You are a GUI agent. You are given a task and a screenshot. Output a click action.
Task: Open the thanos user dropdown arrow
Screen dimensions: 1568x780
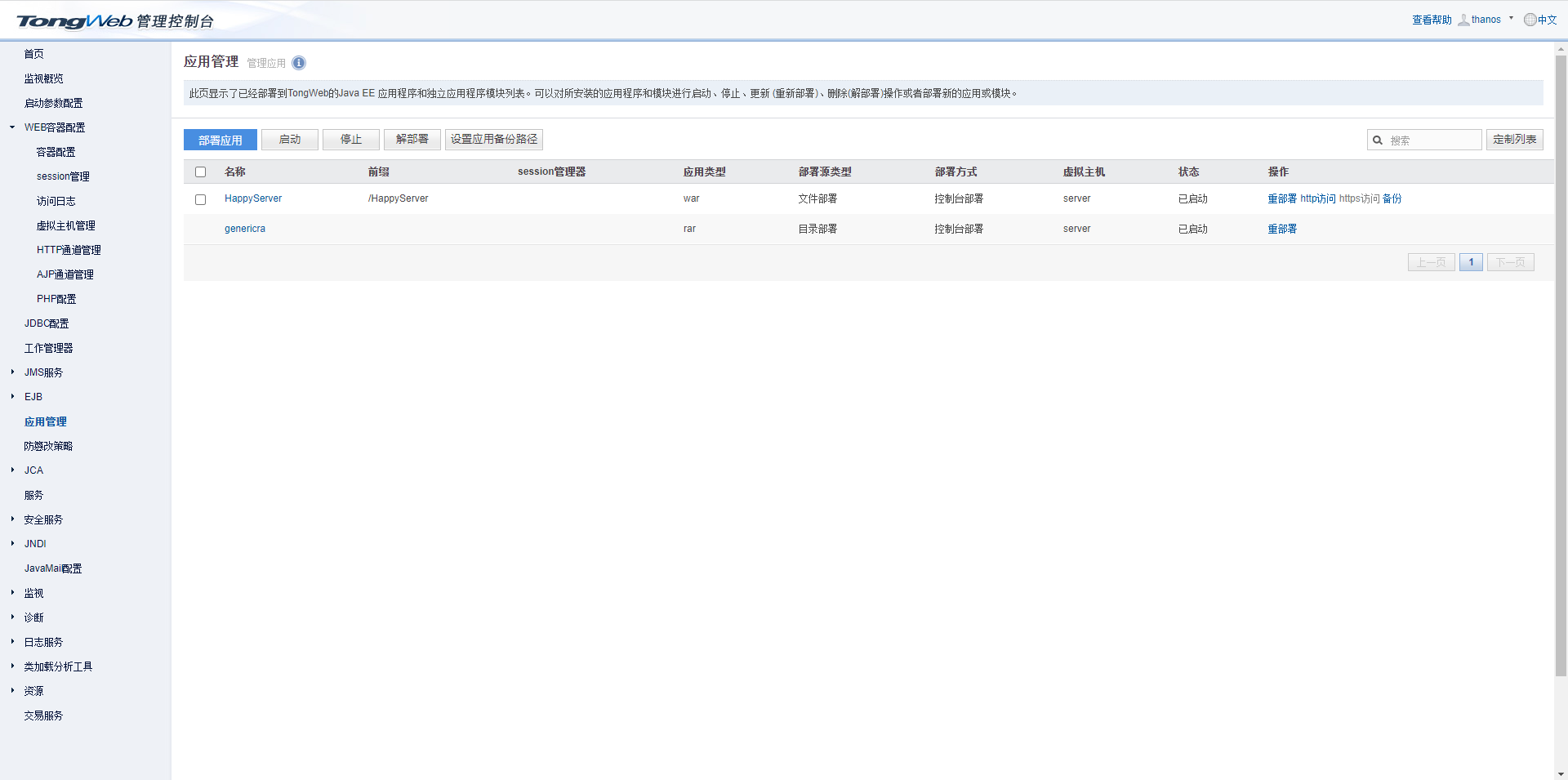tap(1511, 19)
